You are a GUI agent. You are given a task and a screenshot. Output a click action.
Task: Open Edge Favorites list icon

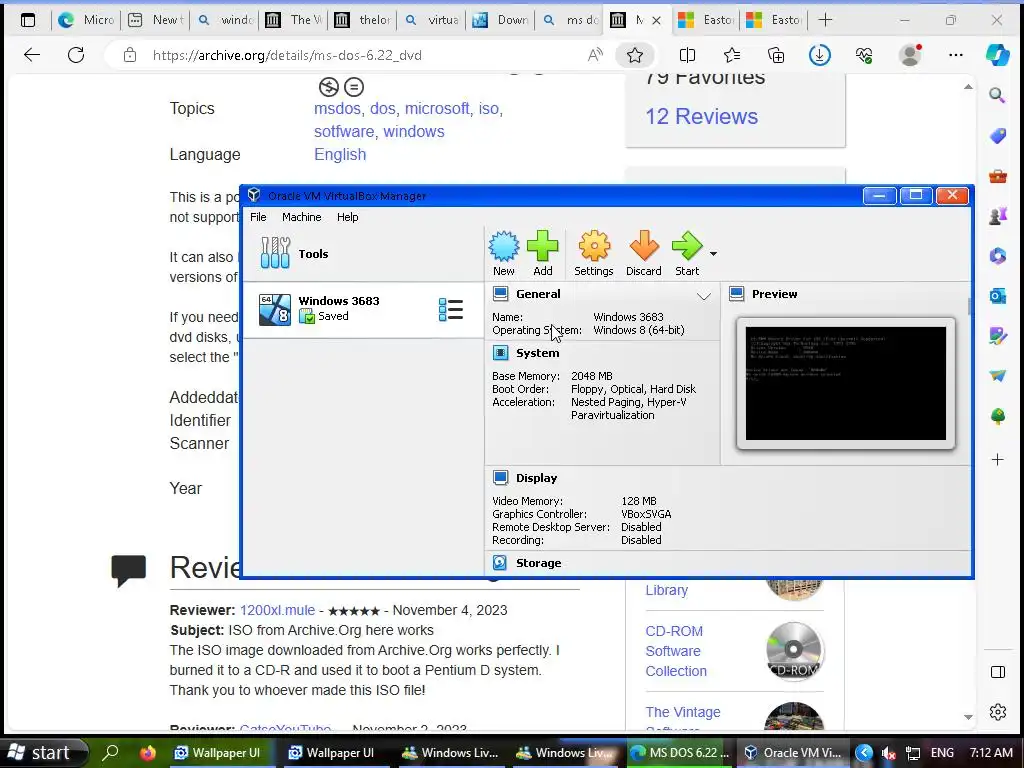[732, 56]
